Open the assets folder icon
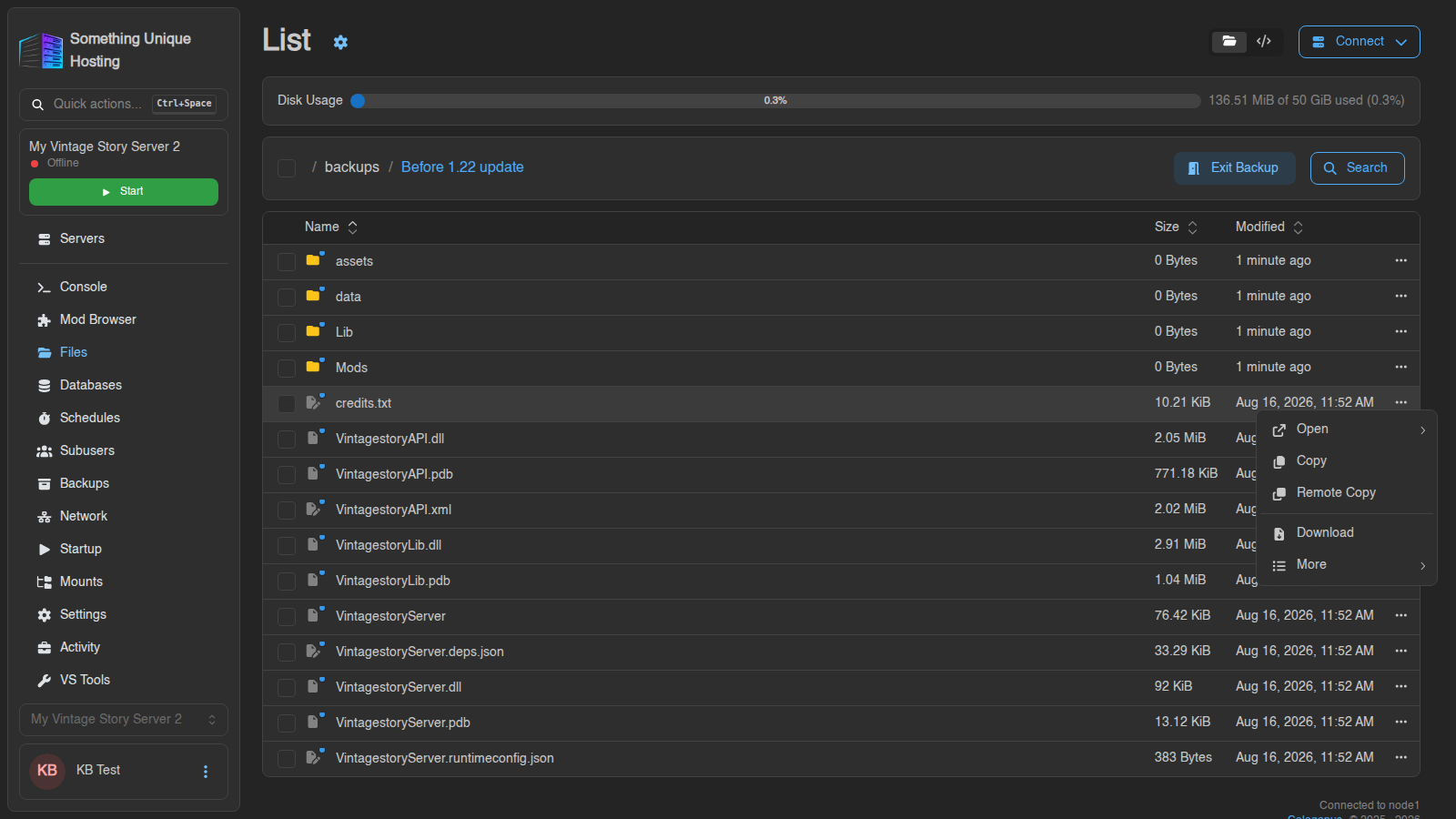The image size is (1456, 819). (314, 260)
